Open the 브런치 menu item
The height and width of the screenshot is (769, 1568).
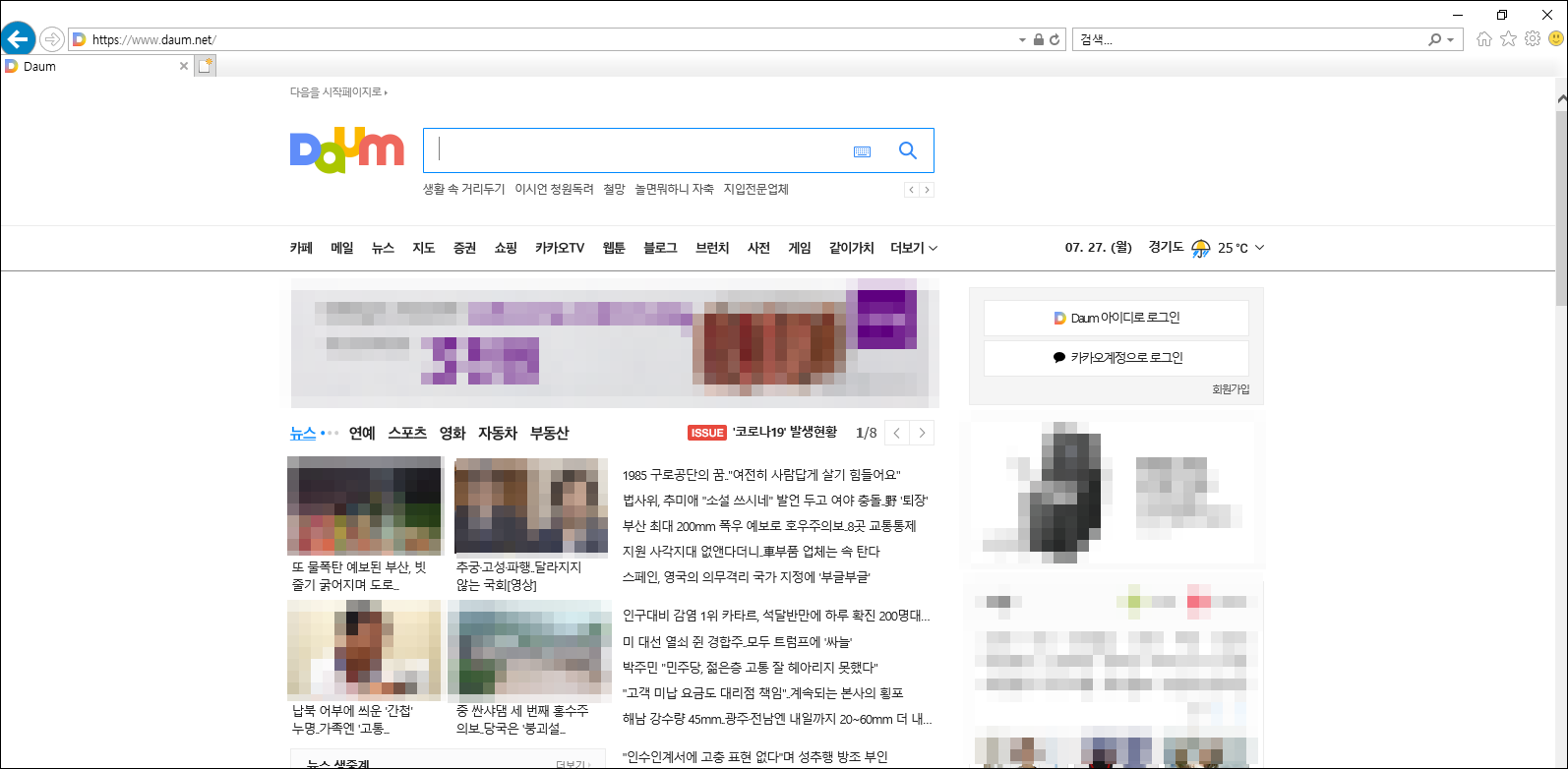coord(712,248)
